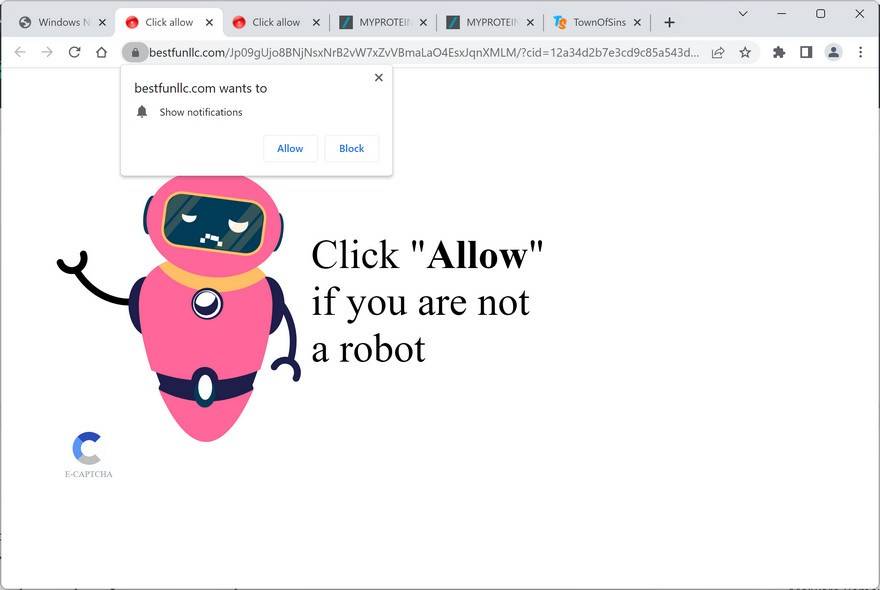This screenshot has width=880, height=590.
Task: Share this page icon in address bar
Action: [718, 52]
